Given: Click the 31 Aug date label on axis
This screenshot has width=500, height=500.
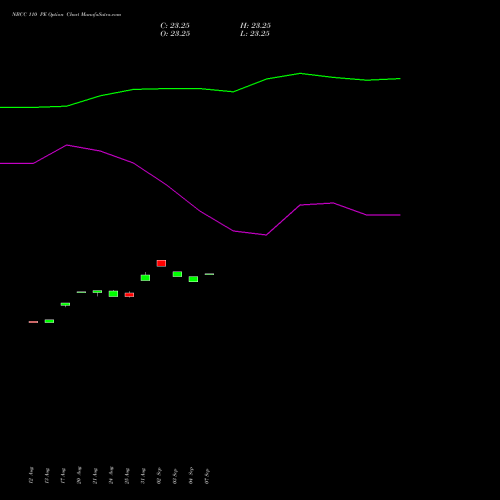Looking at the screenshot, I should (143, 475).
